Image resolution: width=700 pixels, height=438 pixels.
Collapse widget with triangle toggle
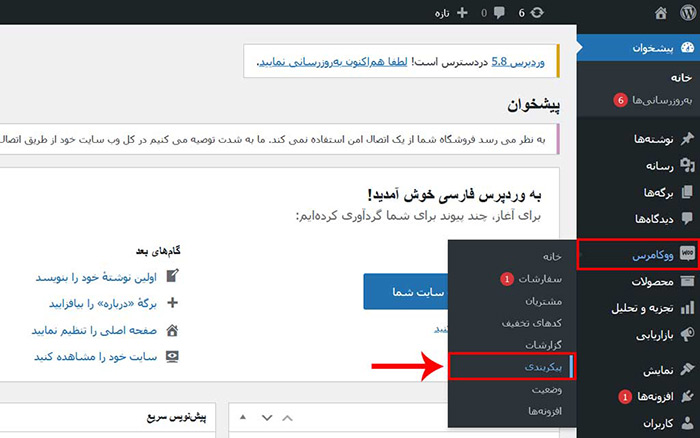coord(243,417)
